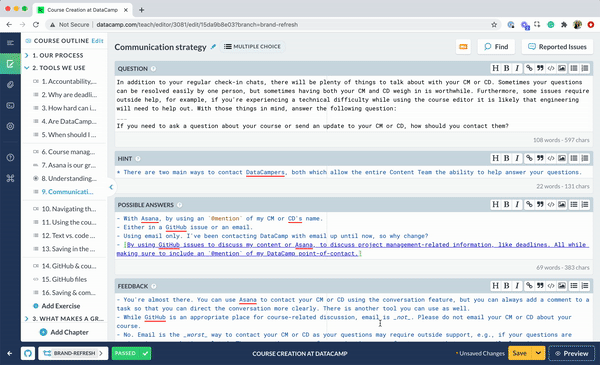This screenshot has width=600, height=365.
Task: Click the GitHub icon in bottom bar
Action: point(28,353)
